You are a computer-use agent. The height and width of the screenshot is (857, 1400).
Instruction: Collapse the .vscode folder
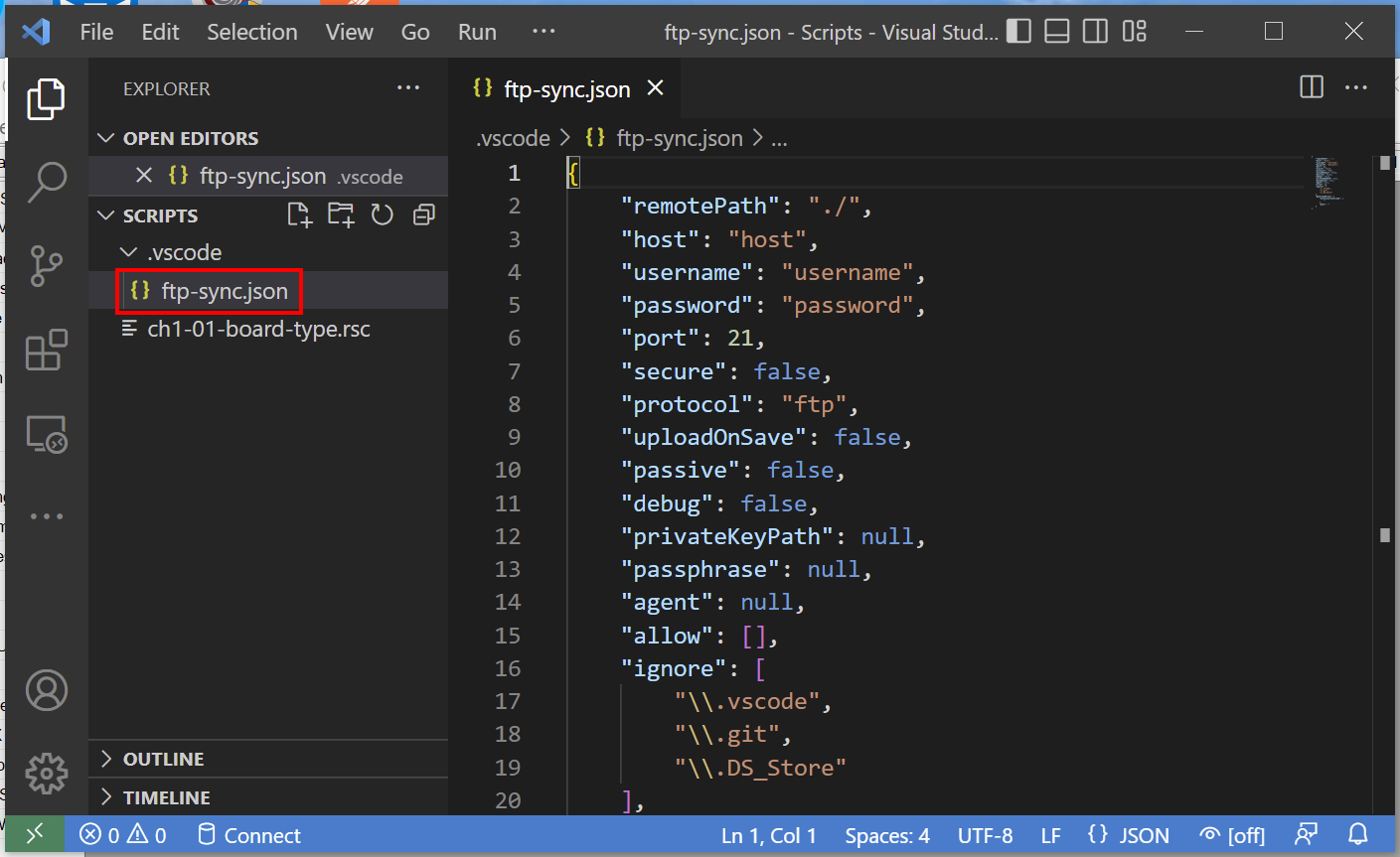(x=184, y=252)
